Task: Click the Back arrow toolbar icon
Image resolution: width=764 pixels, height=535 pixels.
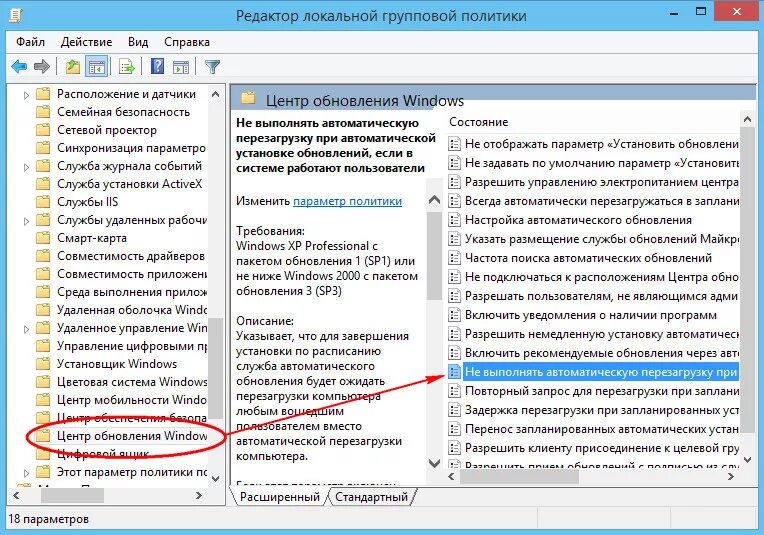Action: point(19,66)
